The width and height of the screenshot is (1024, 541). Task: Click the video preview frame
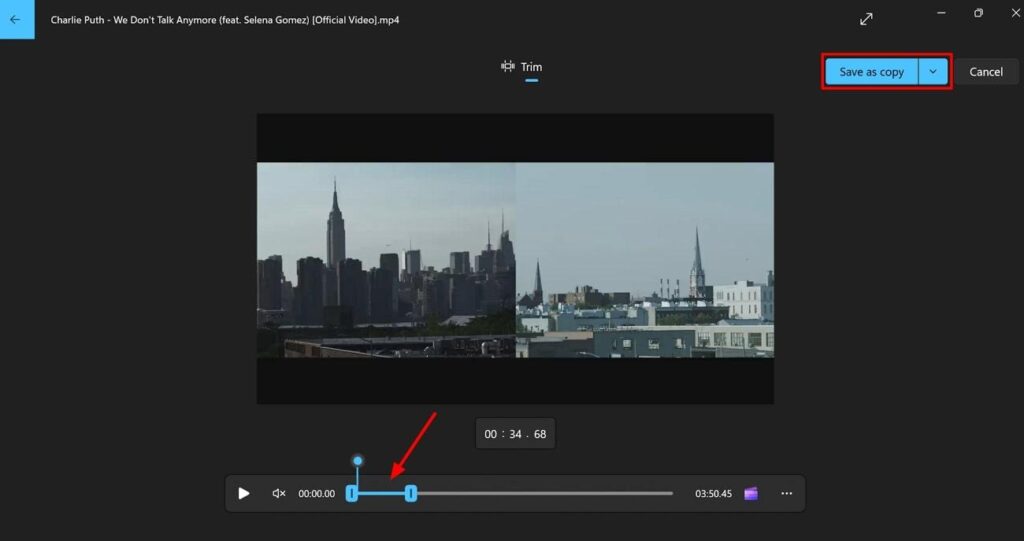coord(515,259)
